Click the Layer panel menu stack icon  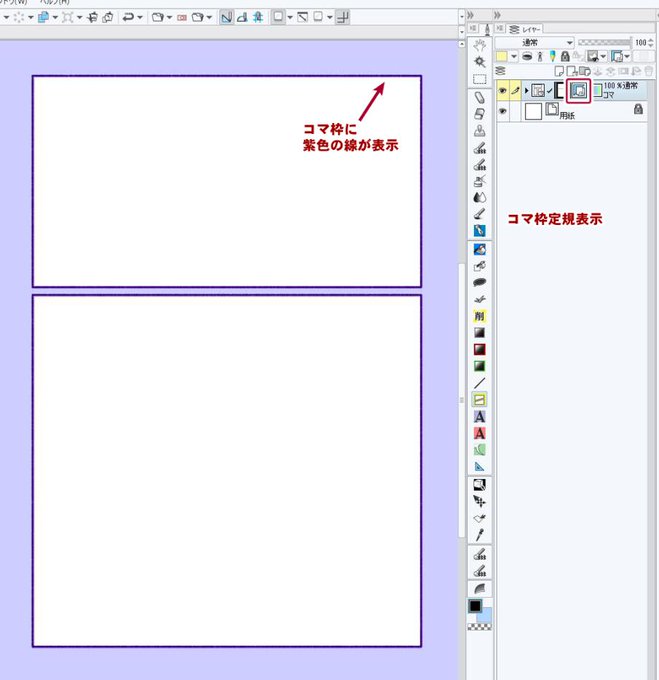[x=500, y=70]
